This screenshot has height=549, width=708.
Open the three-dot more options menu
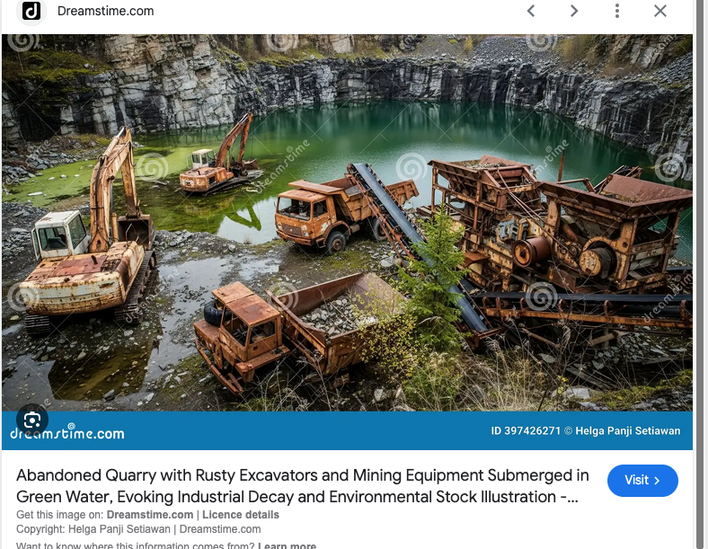pos(617,11)
